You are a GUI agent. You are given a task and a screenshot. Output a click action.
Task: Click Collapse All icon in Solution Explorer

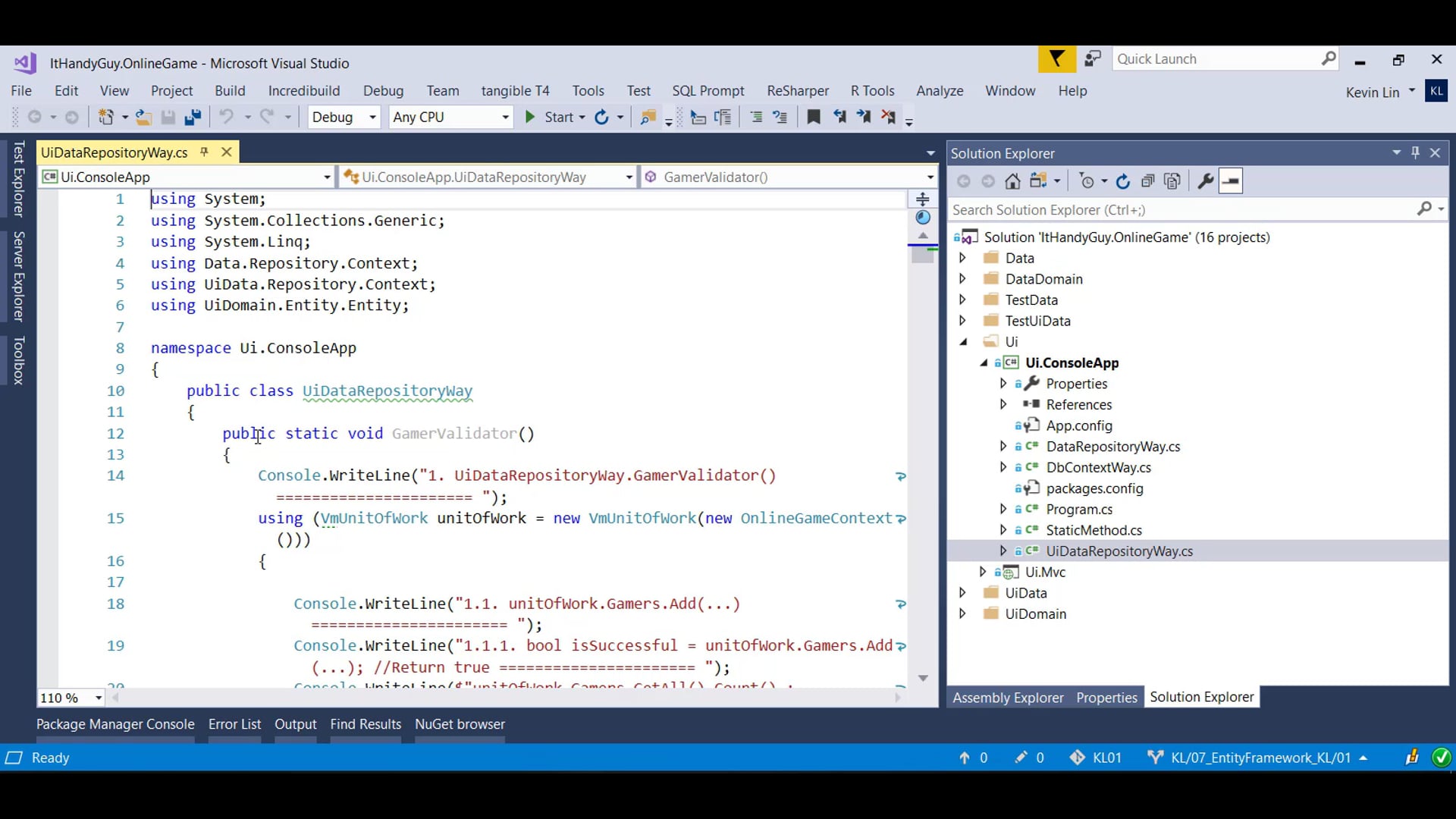click(1147, 181)
